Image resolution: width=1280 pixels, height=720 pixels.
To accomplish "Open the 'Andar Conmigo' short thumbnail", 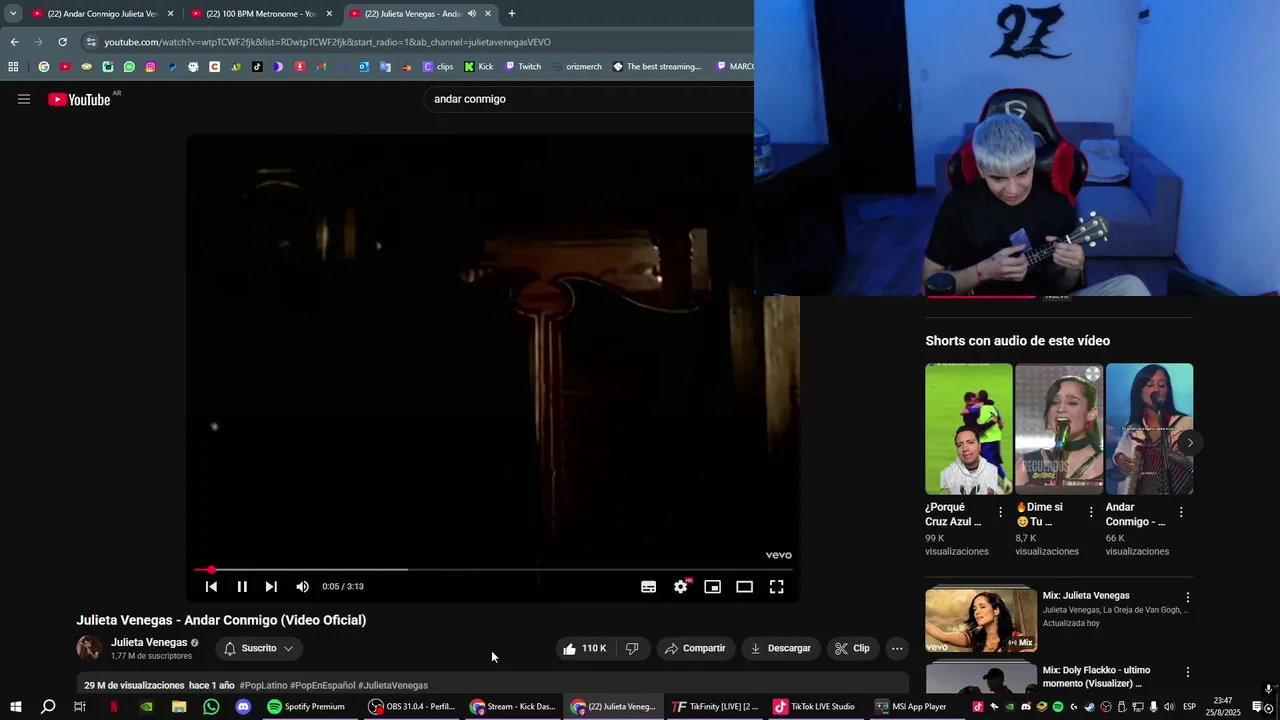I will [x=1149, y=429].
